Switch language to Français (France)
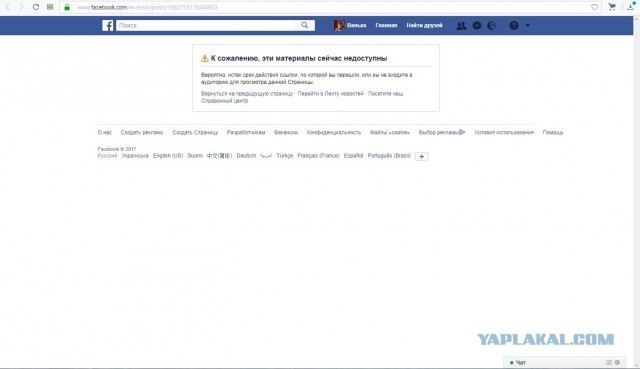Screen dimensions: 640x369 (318, 156)
